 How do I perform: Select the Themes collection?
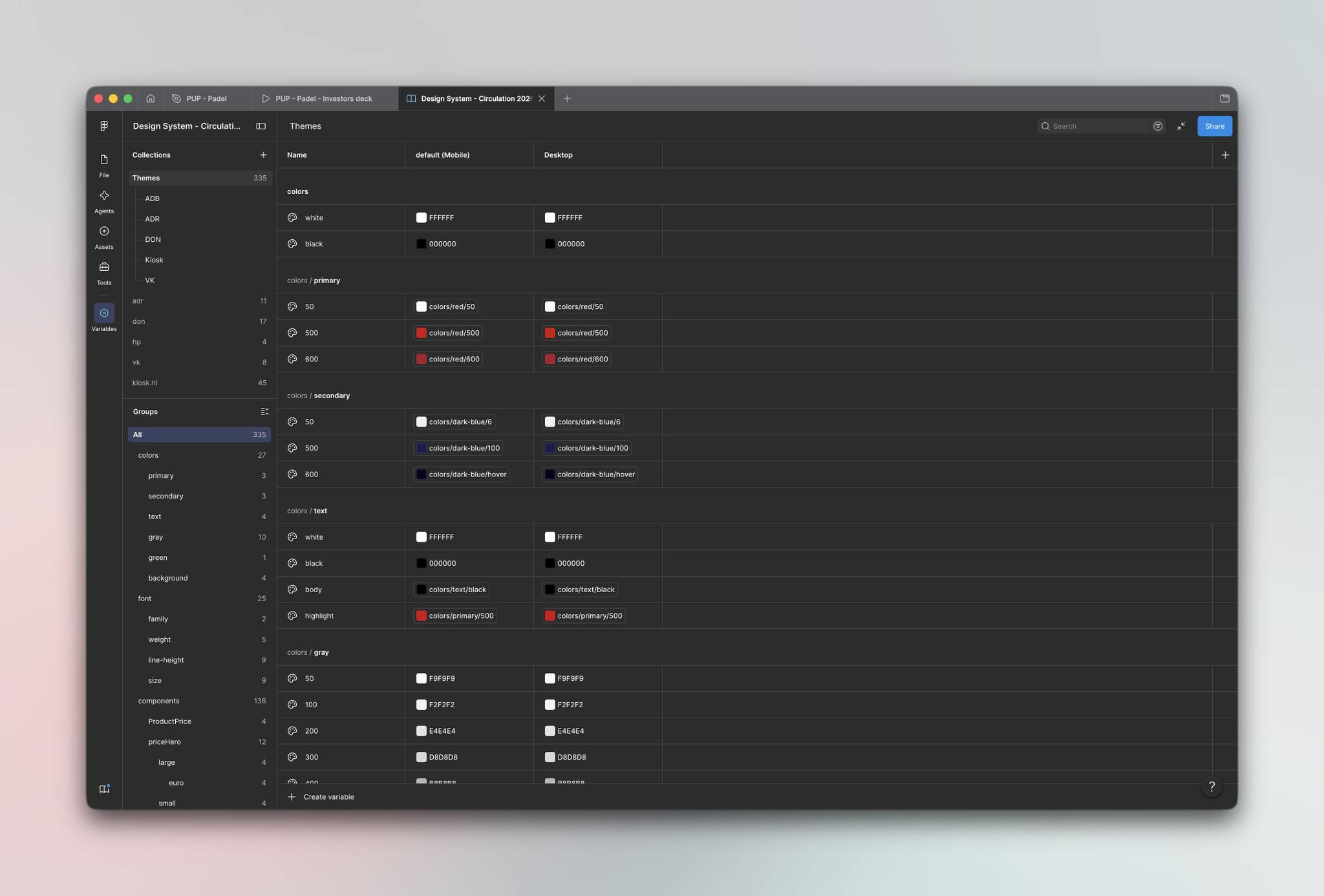click(200, 178)
